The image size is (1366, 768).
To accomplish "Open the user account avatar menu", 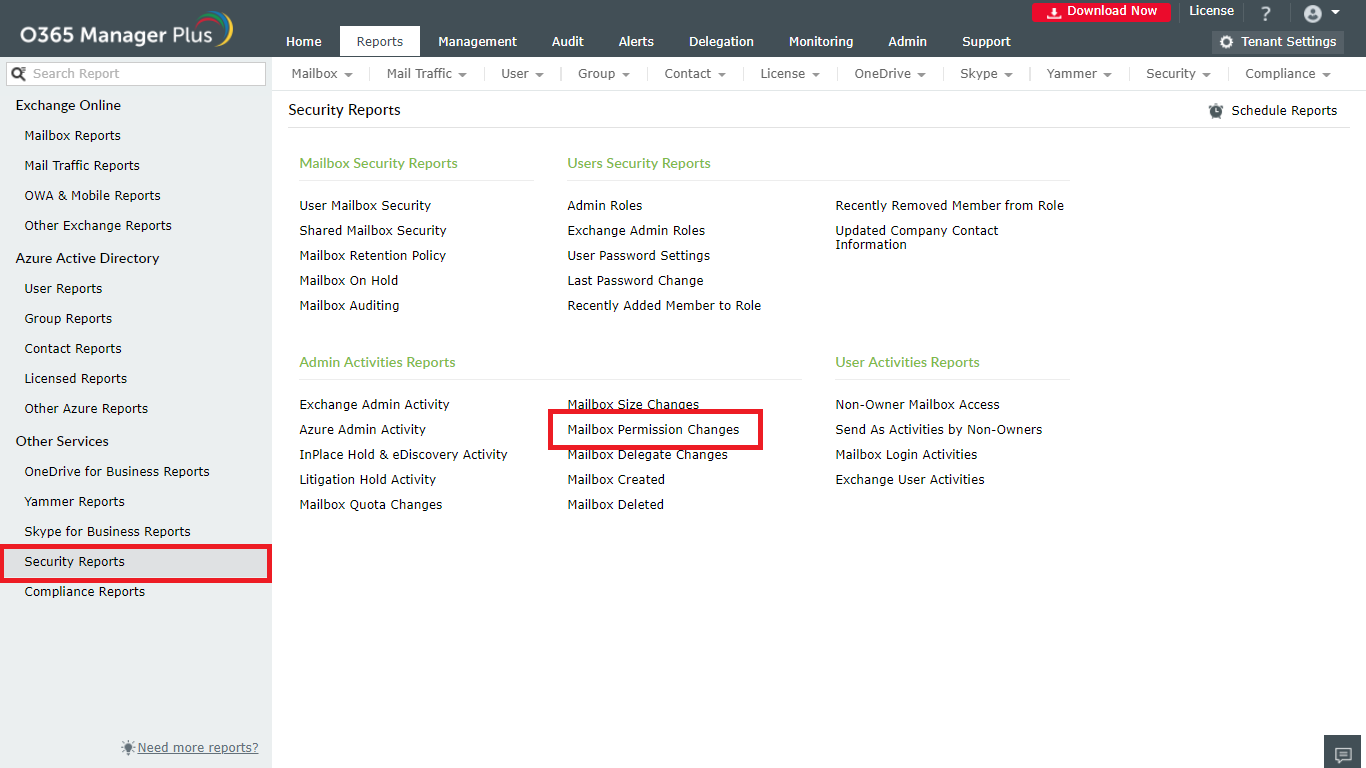I will (x=1321, y=13).
